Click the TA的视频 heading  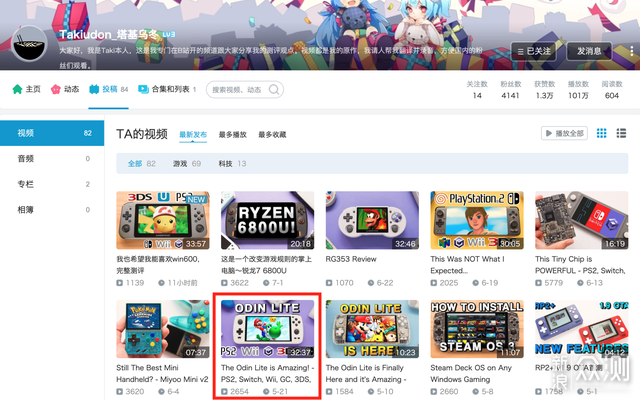pos(142,134)
